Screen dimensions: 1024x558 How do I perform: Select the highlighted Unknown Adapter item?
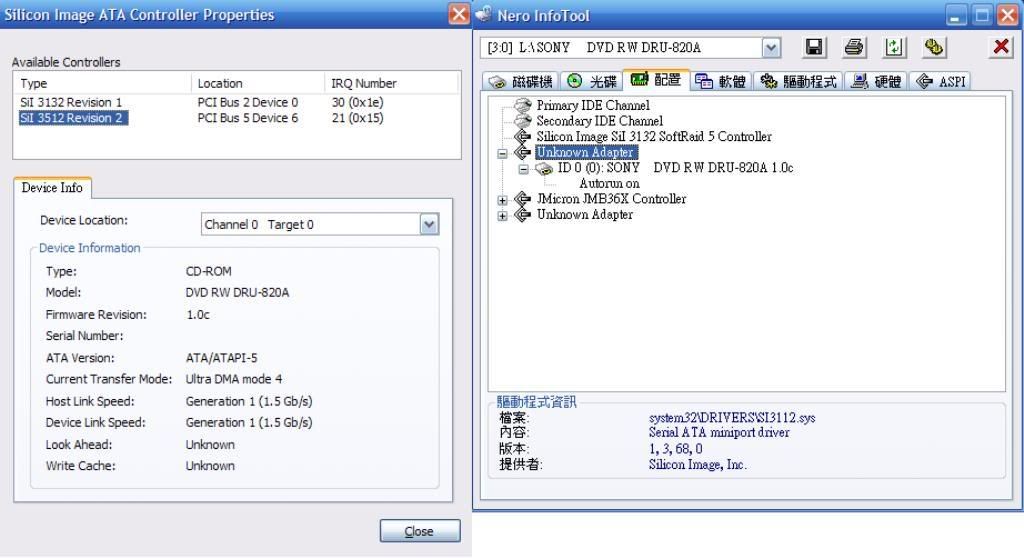coord(585,152)
